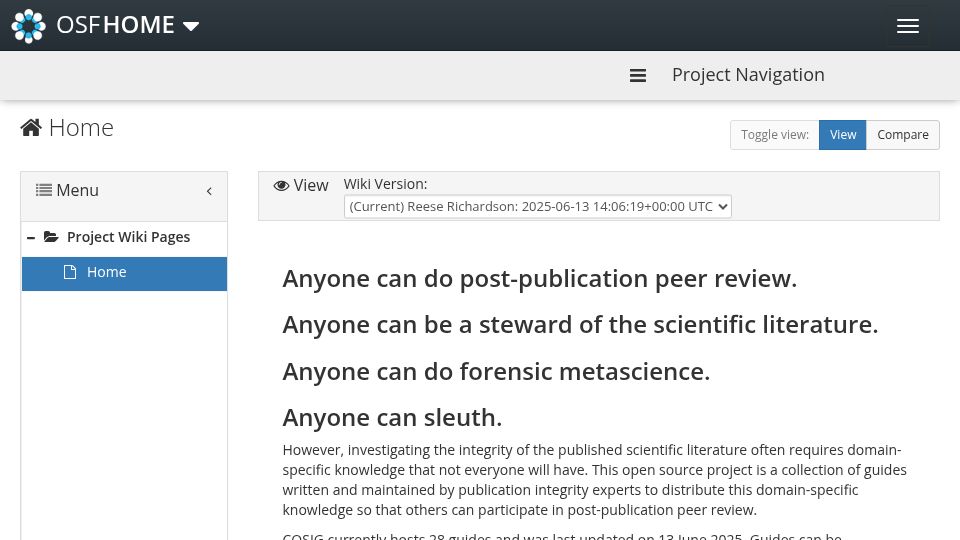Image resolution: width=960 pixels, height=540 pixels.
Task: Open the OSF HOME dropdown arrow
Action: pyautogui.click(x=191, y=26)
